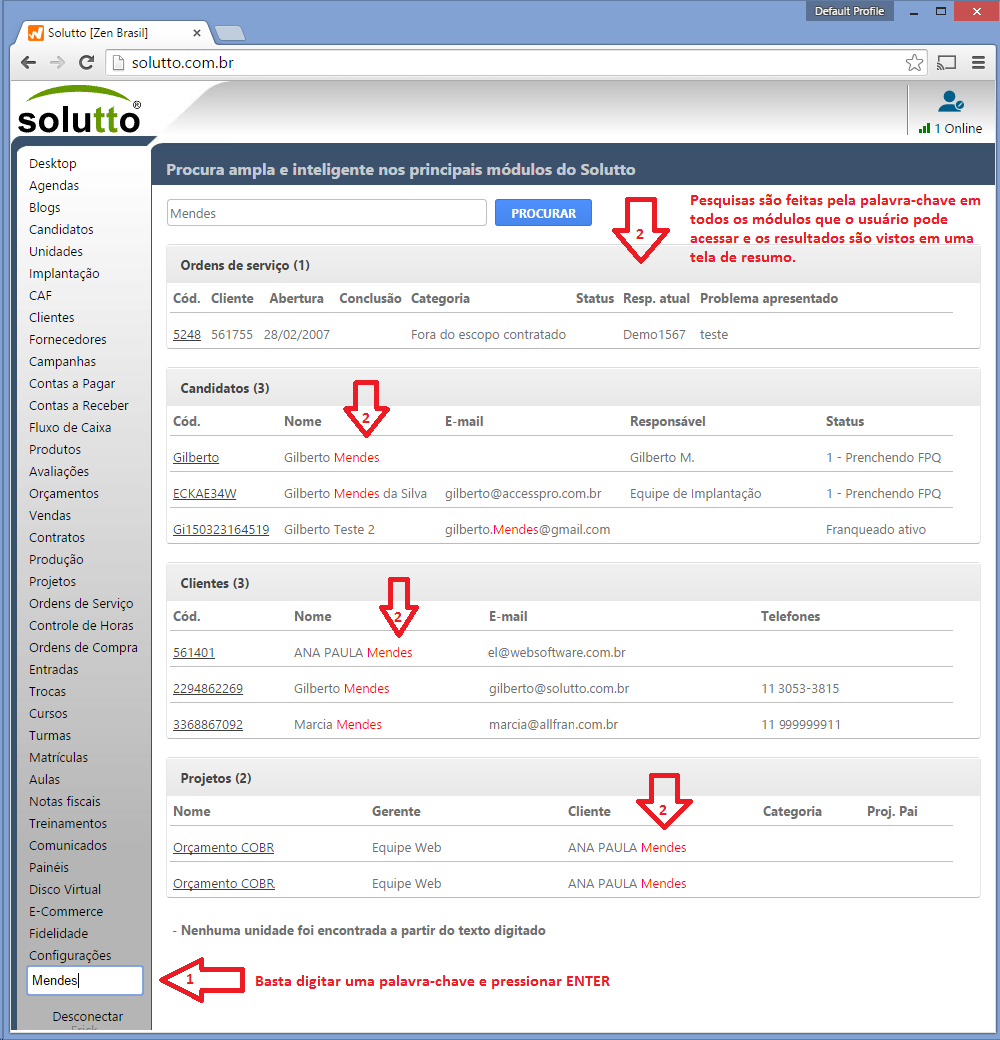Open Avaliações in the sidebar

coord(58,471)
